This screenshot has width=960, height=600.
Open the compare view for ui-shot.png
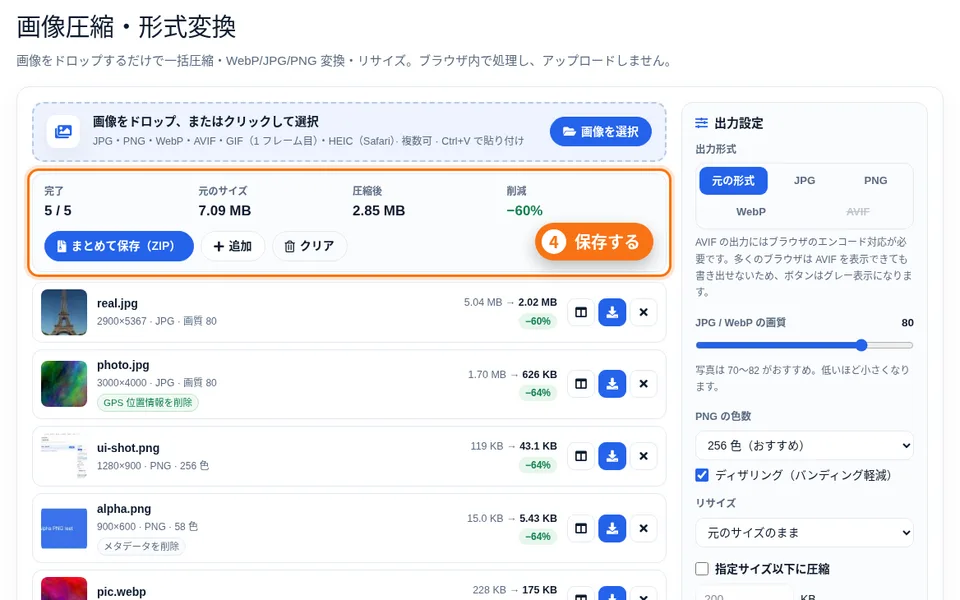click(x=581, y=456)
